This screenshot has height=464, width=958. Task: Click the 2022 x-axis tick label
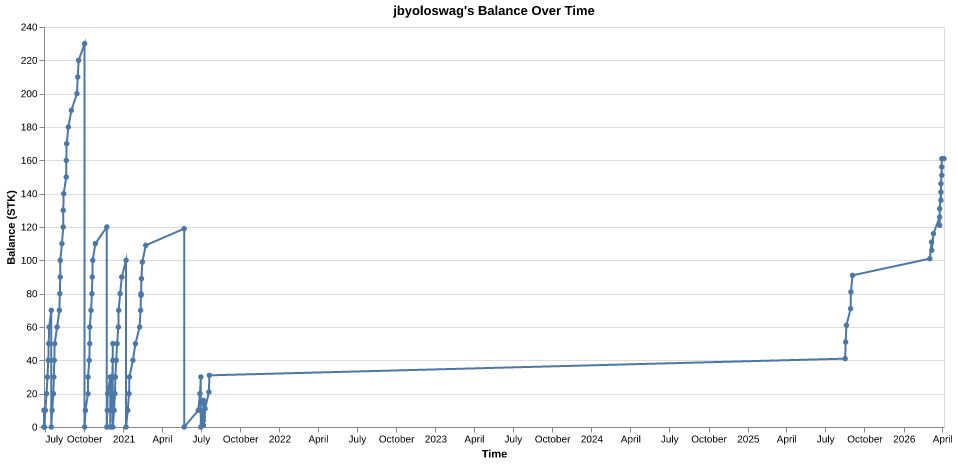pyautogui.click(x=280, y=439)
